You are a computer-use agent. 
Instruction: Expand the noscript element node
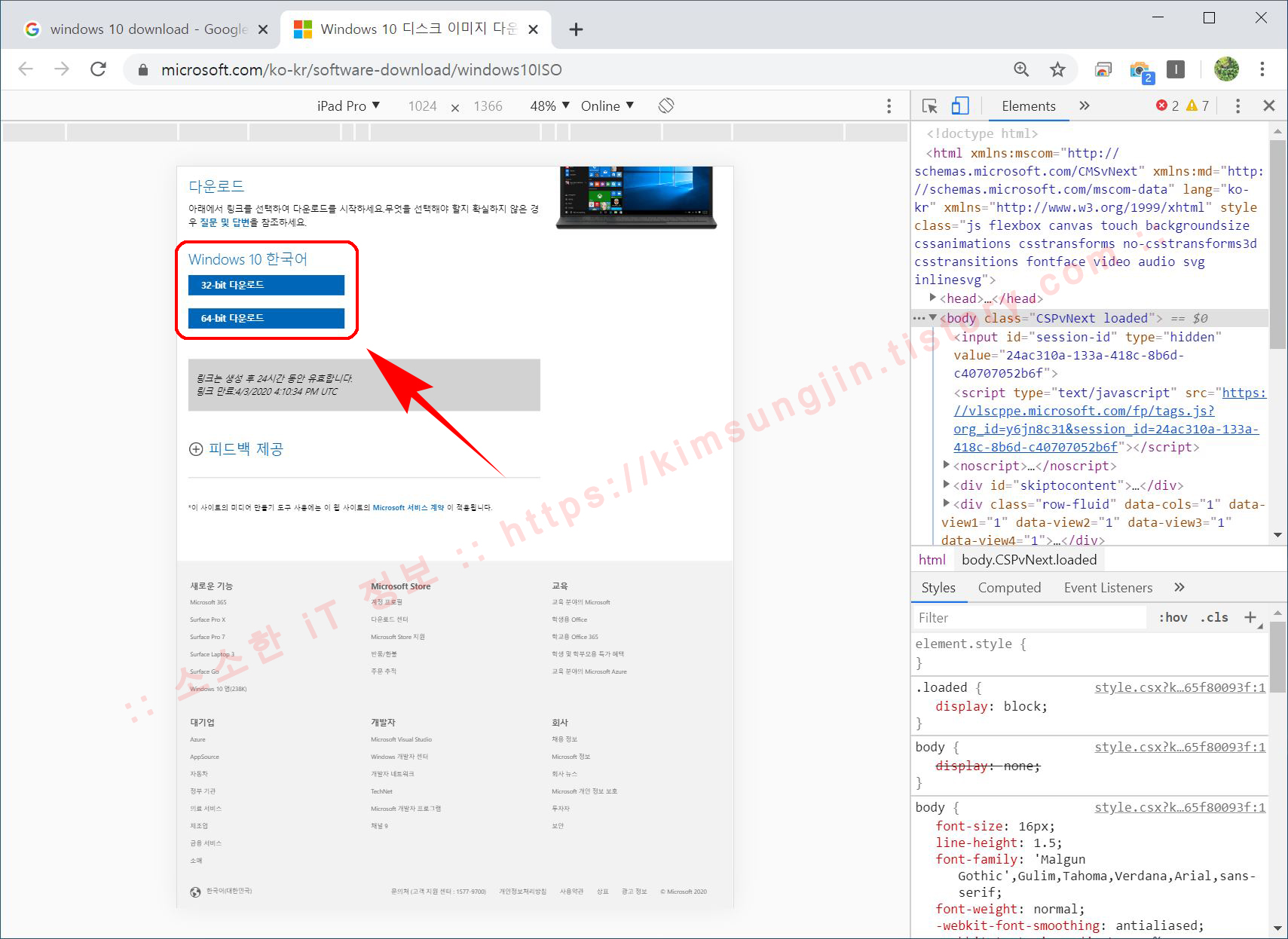click(947, 465)
